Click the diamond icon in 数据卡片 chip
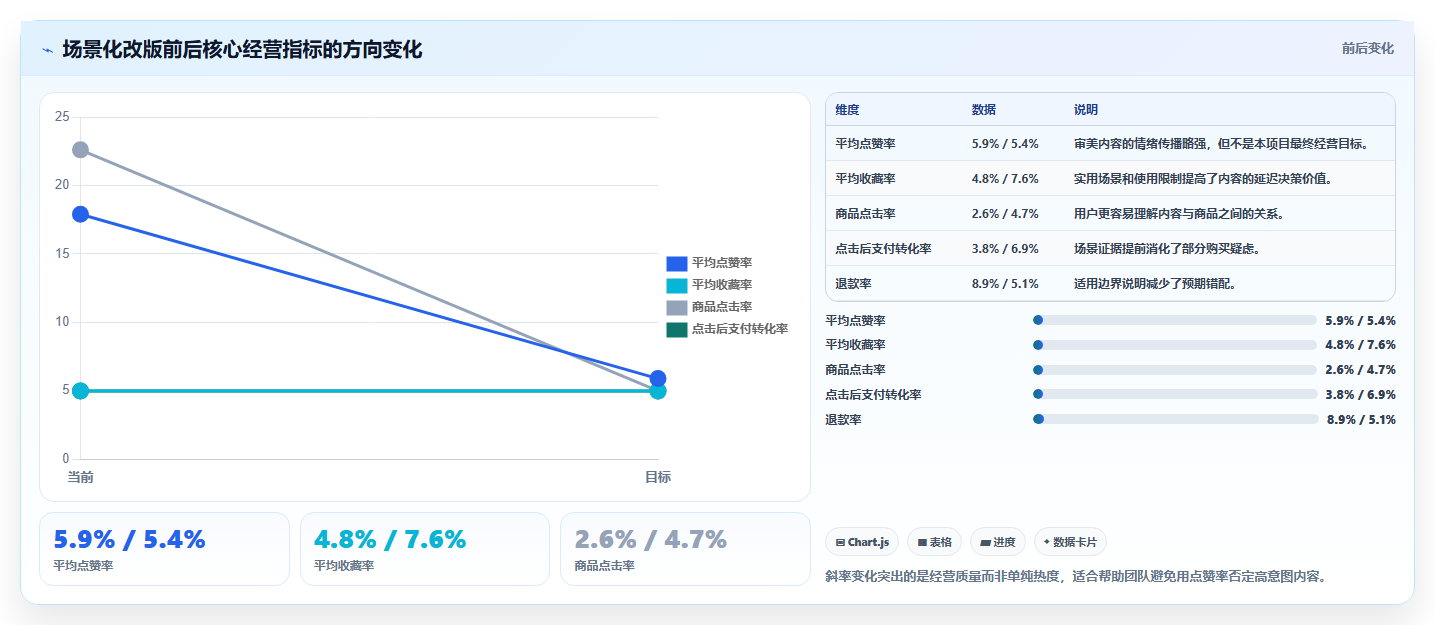 pyautogui.click(x=1046, y=541)
